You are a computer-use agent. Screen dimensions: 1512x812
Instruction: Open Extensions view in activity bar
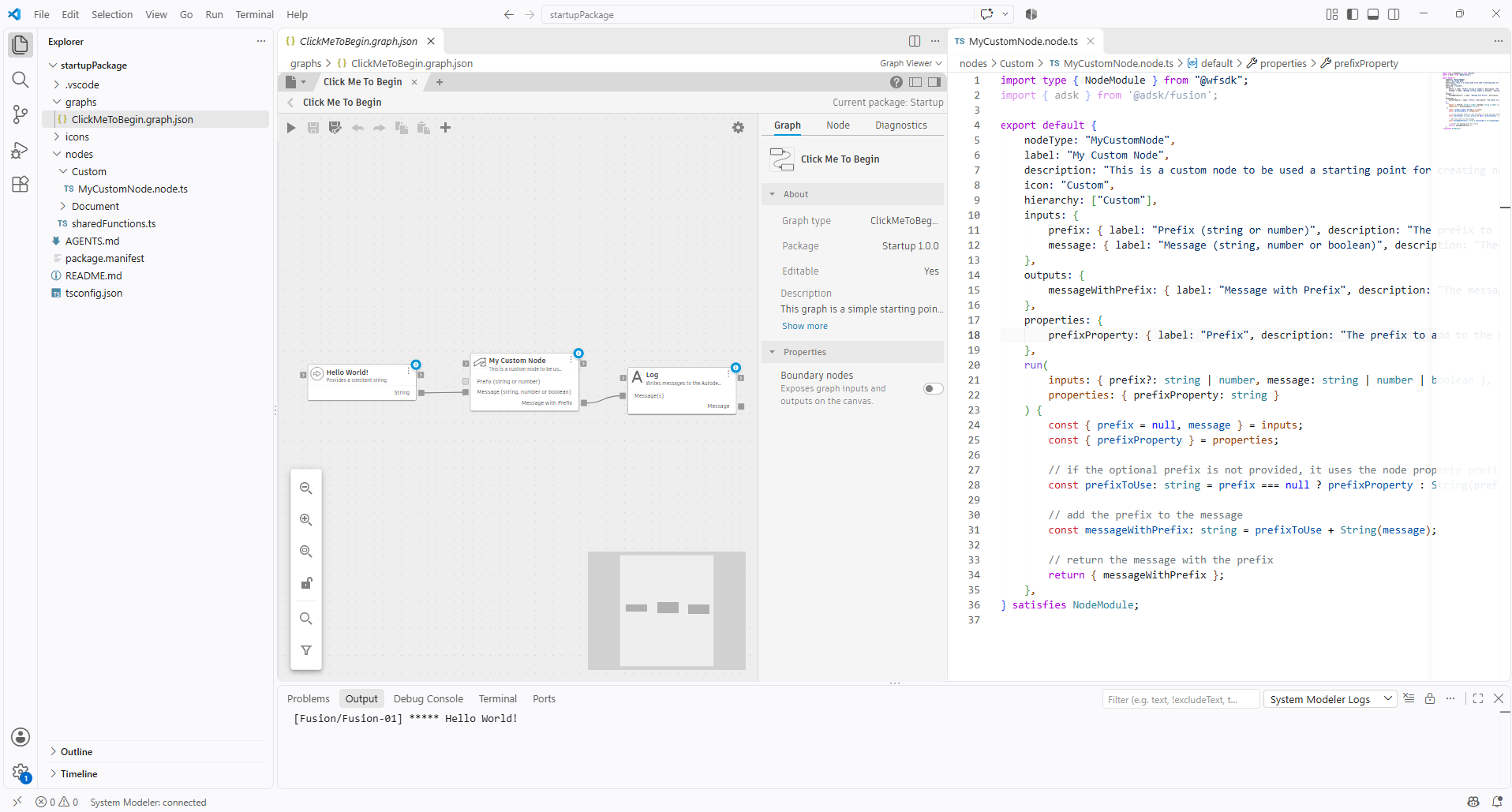click(x=21, y=185)
